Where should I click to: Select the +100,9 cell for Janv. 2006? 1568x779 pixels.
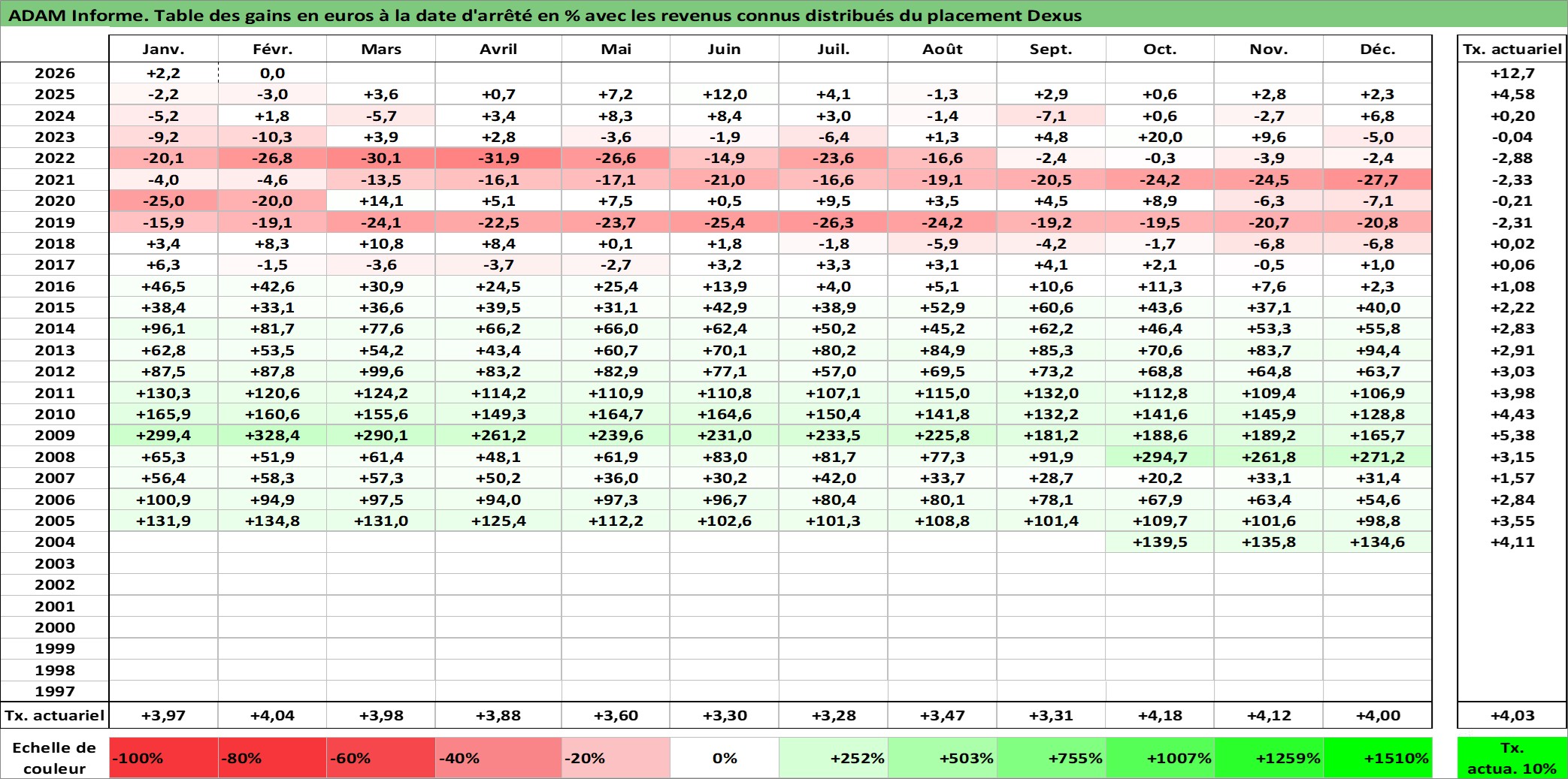pos(164,500)
